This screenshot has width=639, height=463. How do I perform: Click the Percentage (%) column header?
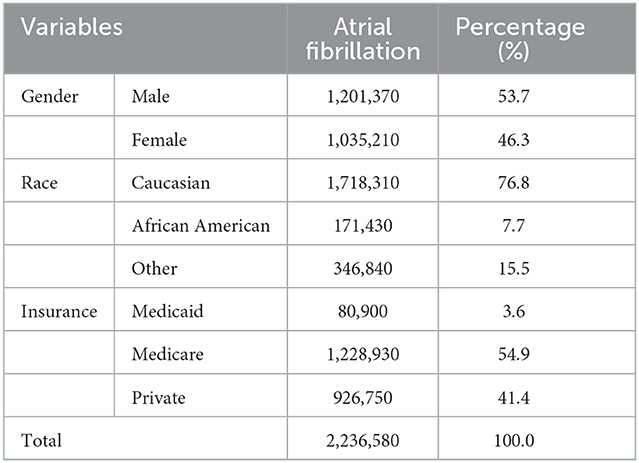(x=519, y=40)
